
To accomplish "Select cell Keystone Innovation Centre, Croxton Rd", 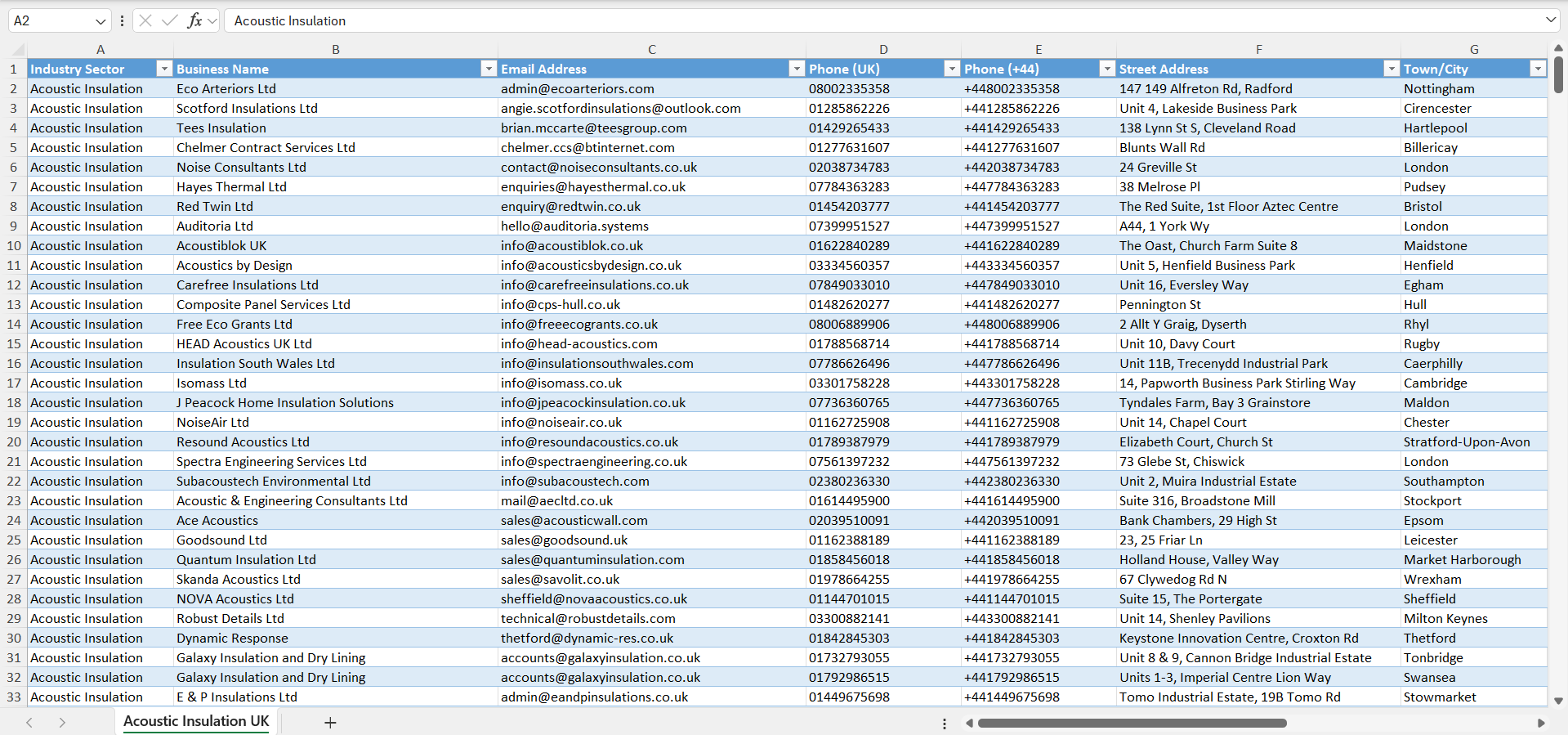I will point(1258,638).
